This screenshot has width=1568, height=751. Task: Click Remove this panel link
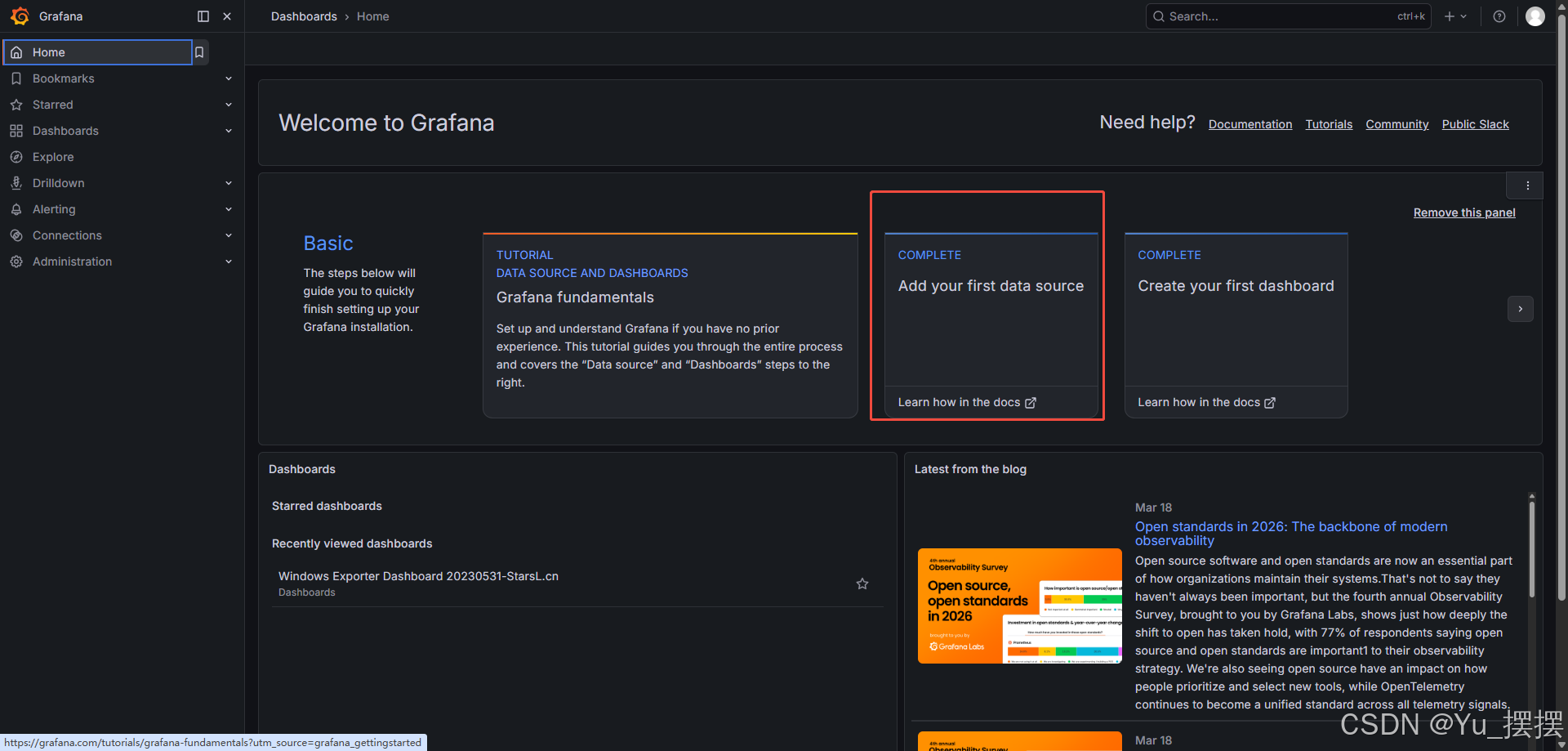(1464, 212)
